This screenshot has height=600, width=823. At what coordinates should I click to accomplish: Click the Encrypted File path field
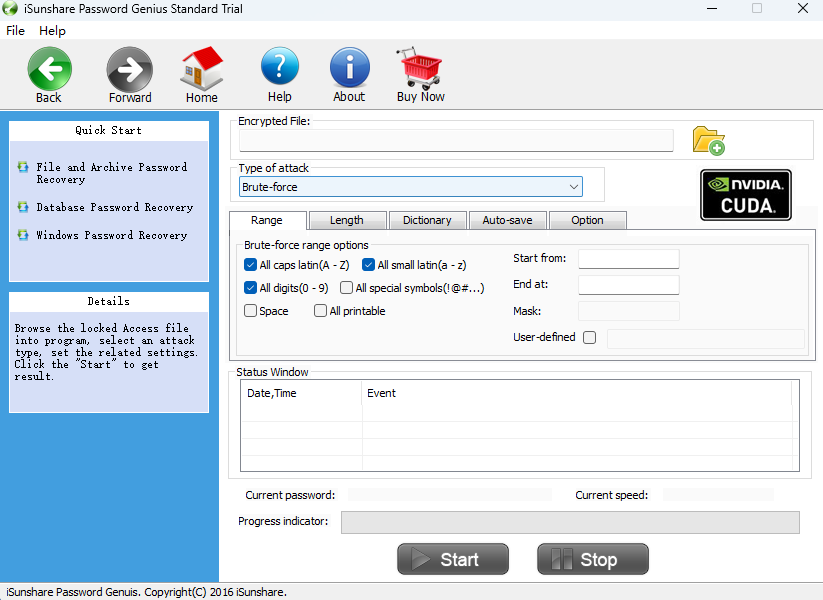[456, 140]
